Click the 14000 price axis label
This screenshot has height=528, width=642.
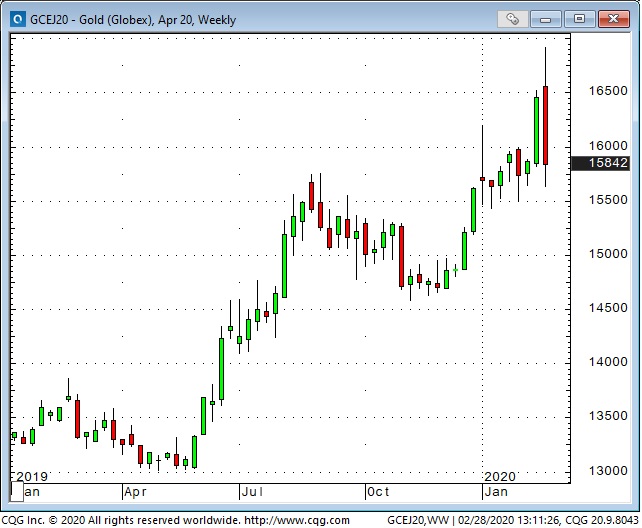(608, 362)
